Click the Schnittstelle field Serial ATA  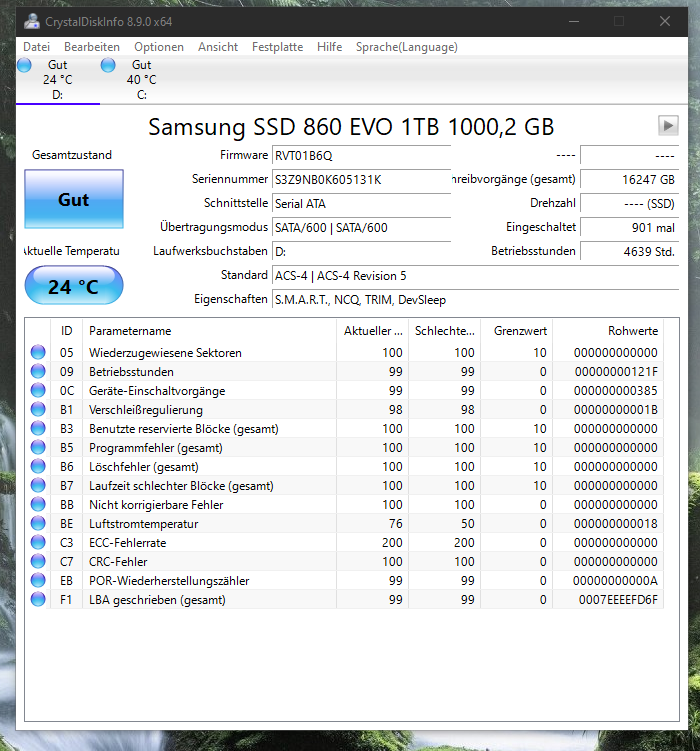click(361, 203)
